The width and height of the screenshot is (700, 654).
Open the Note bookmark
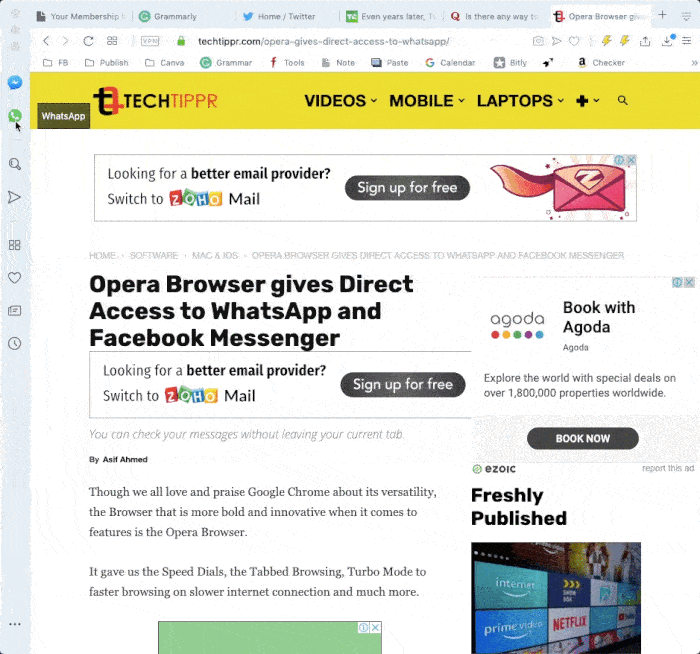[x=338, y=63]
